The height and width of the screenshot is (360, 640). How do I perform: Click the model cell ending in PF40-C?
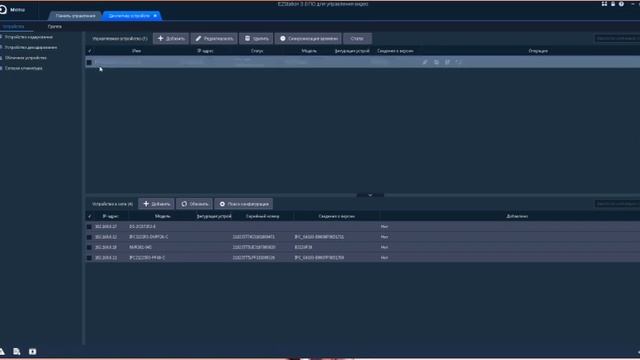(x=147, y=258)
